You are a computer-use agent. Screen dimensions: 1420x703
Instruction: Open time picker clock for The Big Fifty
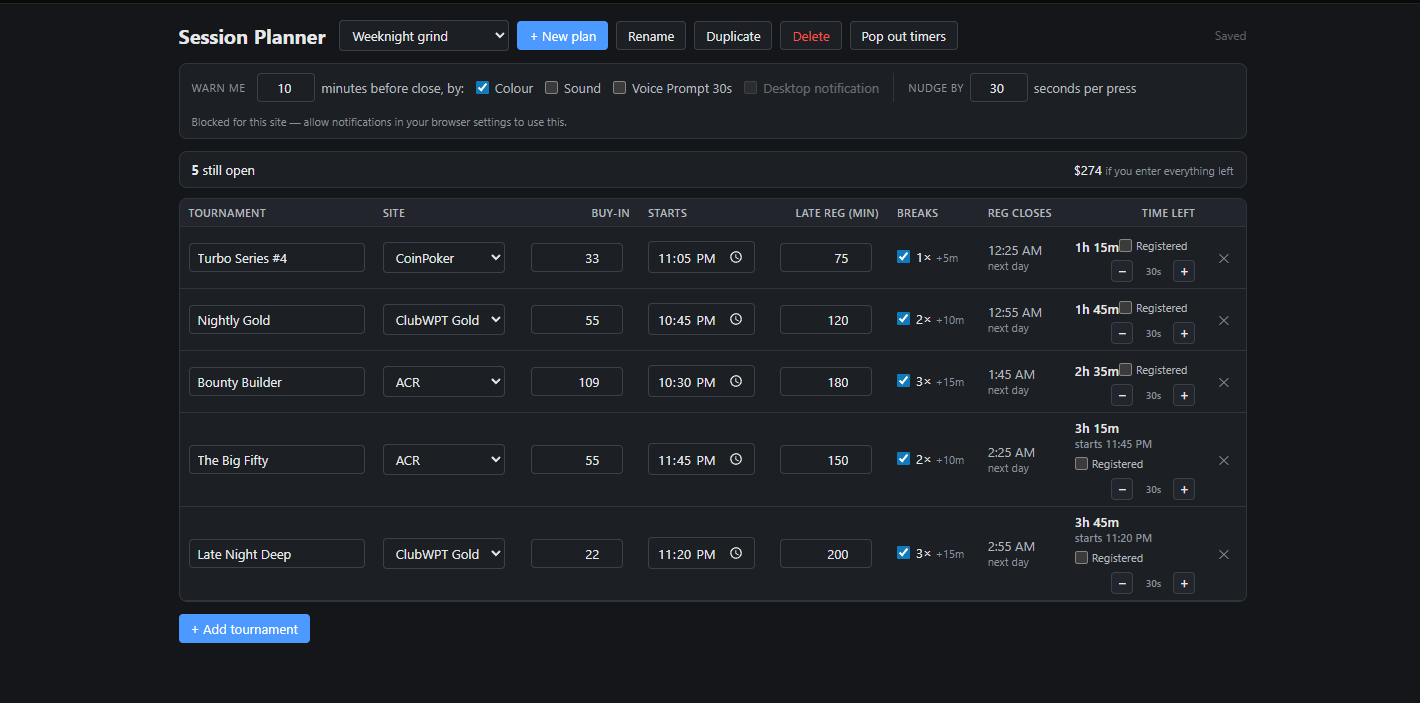pyautogui.click(x=736, y=459)
